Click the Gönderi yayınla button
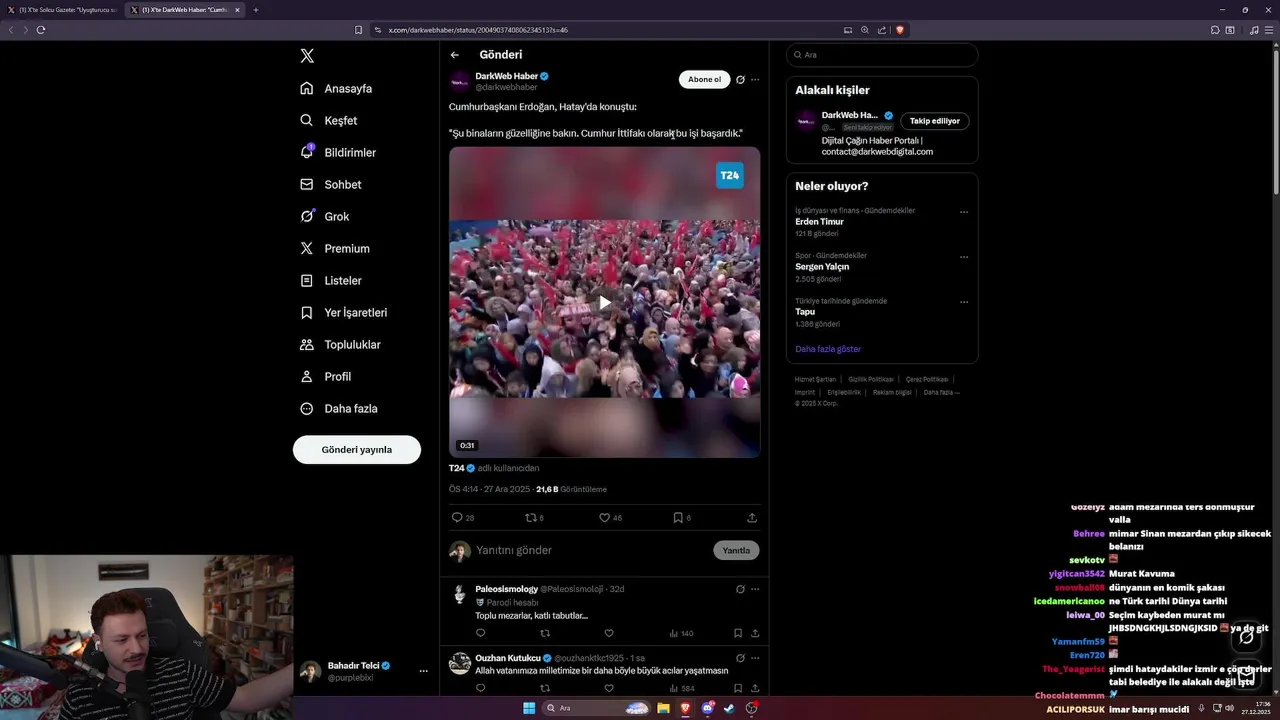Screen dimensions: 1280x720 point(357,449)
